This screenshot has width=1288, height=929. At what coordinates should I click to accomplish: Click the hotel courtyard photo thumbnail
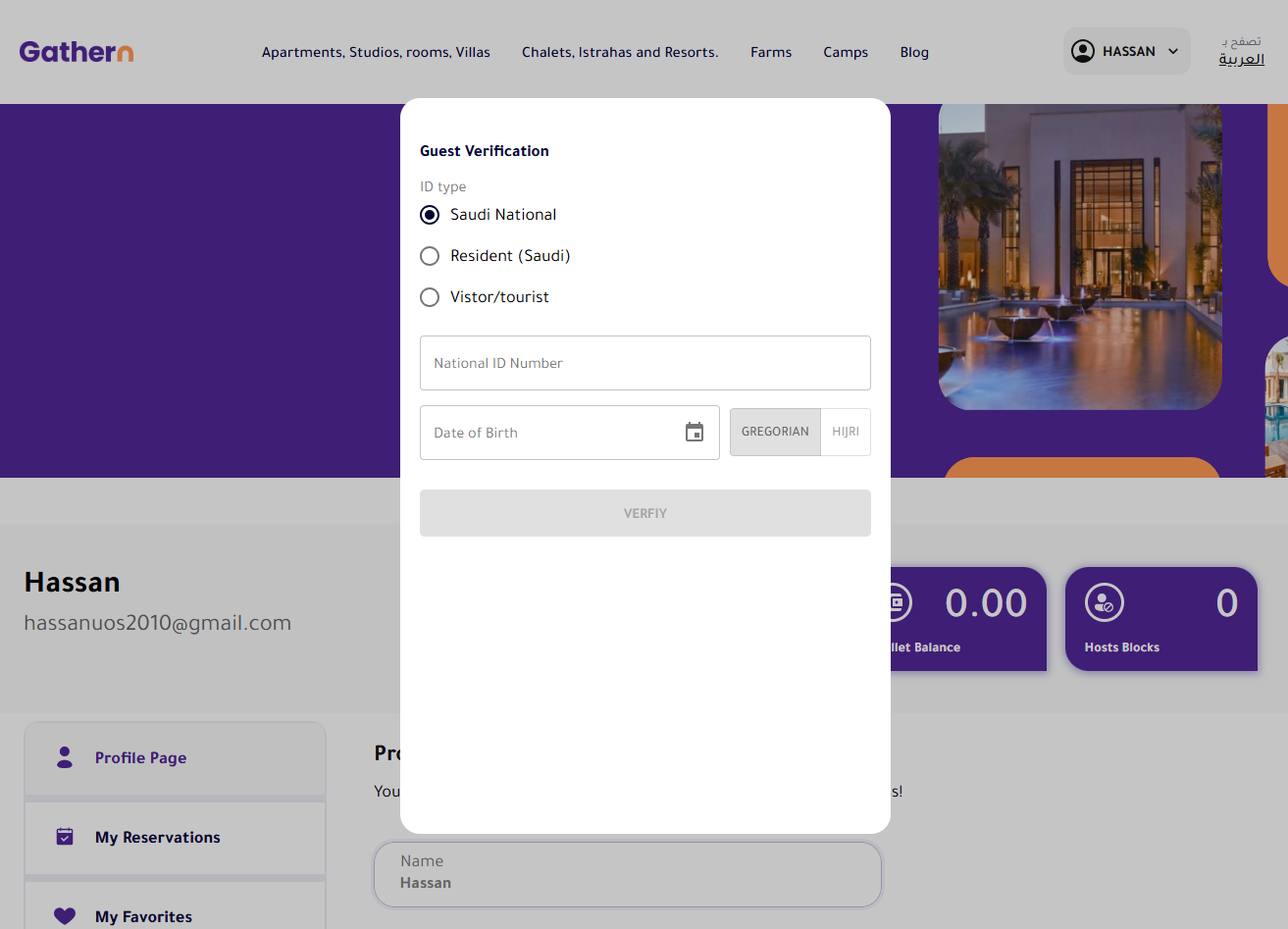click(1079, 255)
